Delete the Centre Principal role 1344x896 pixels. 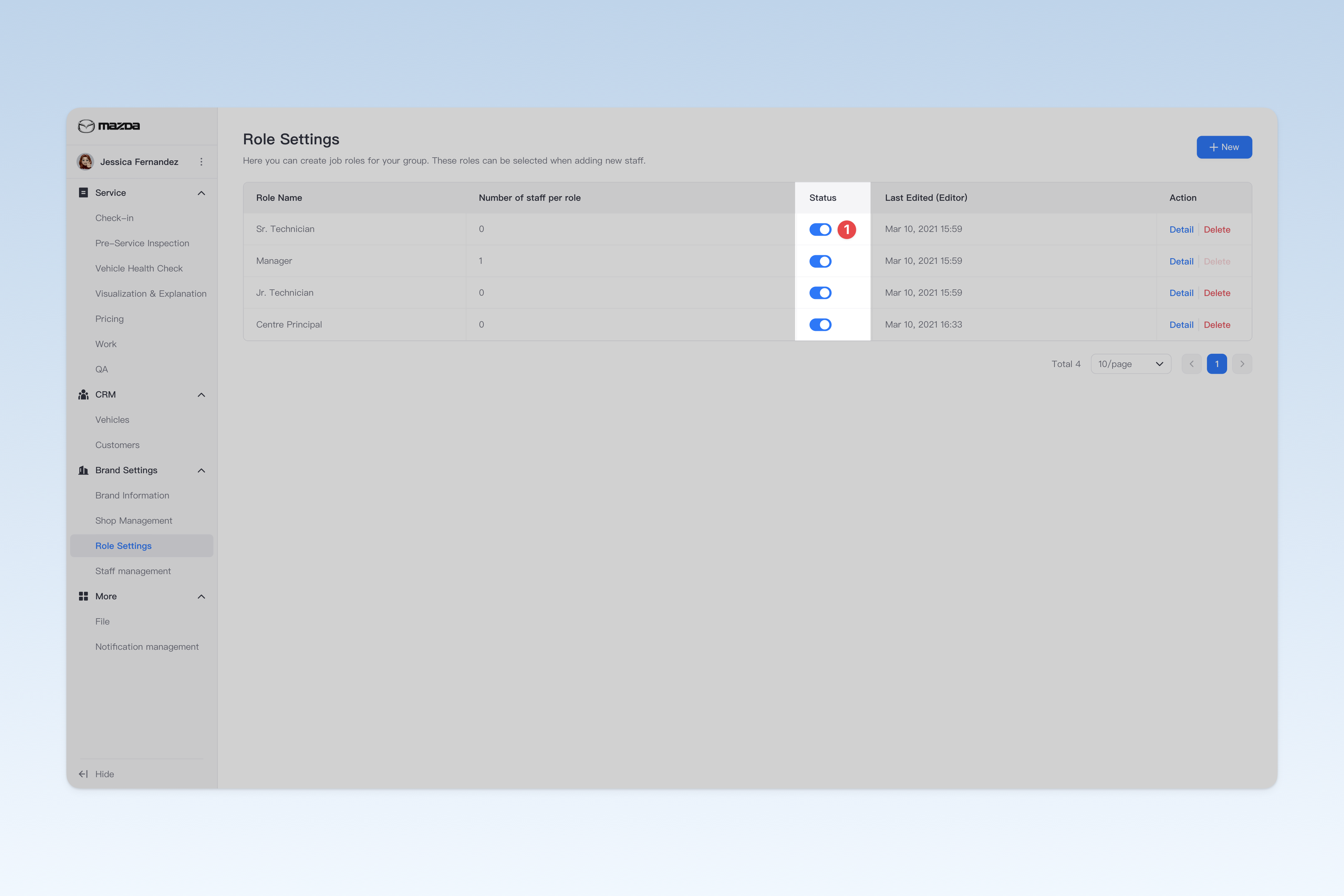tap(1217, 325)
